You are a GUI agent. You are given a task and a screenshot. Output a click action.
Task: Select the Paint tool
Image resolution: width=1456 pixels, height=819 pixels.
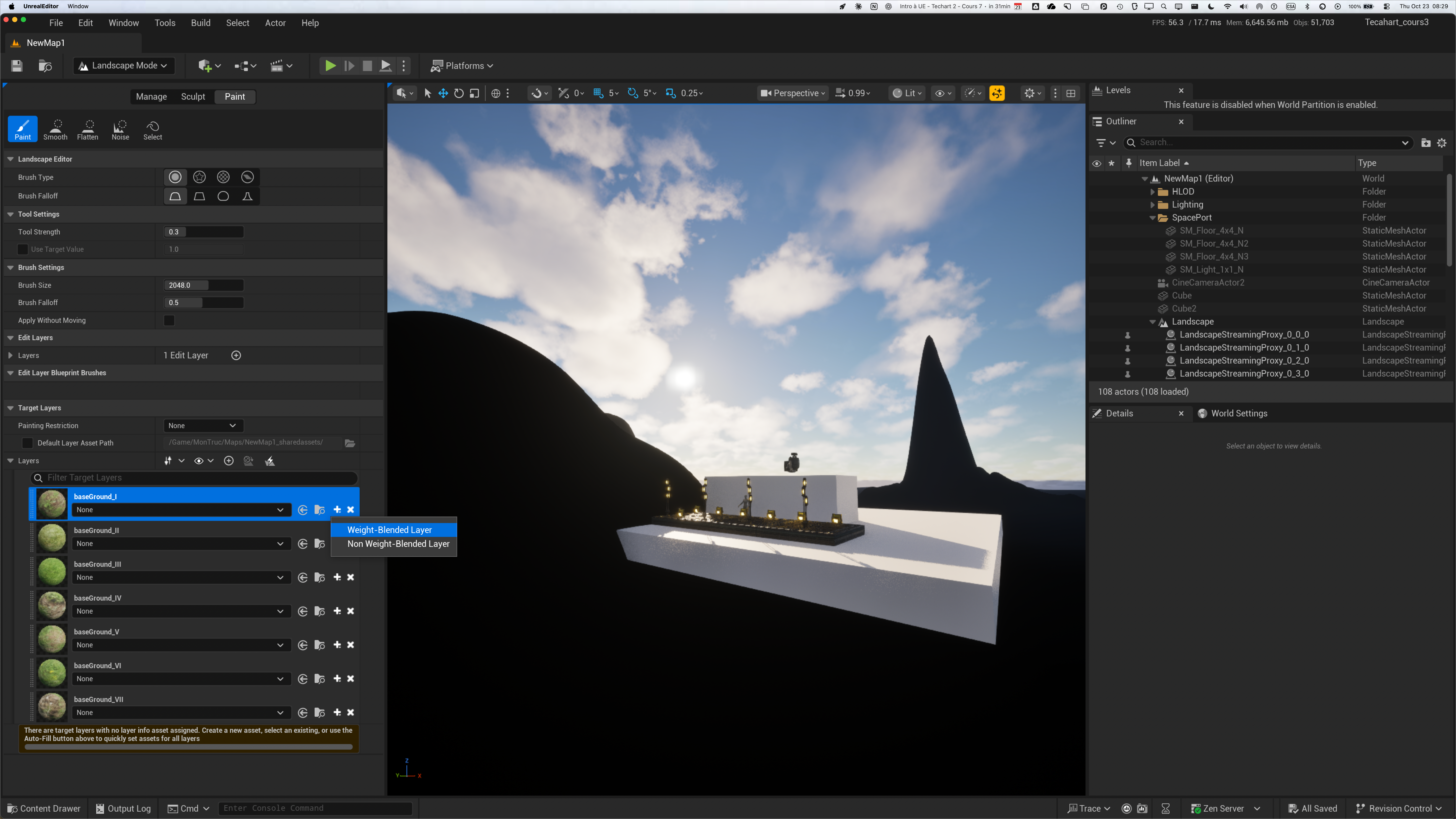click(x=23, y=129)
